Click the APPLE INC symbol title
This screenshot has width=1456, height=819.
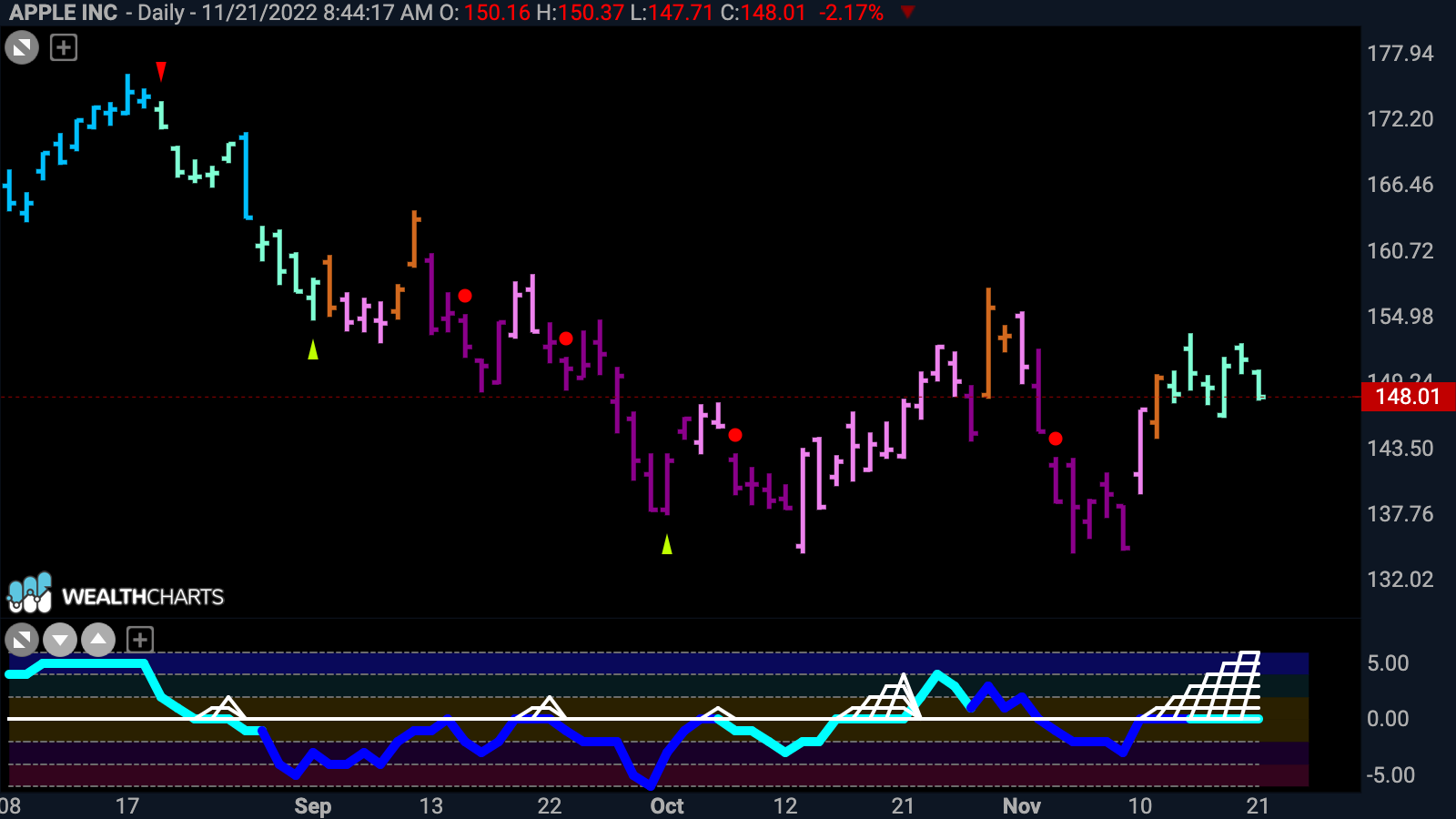pos(64,13)
